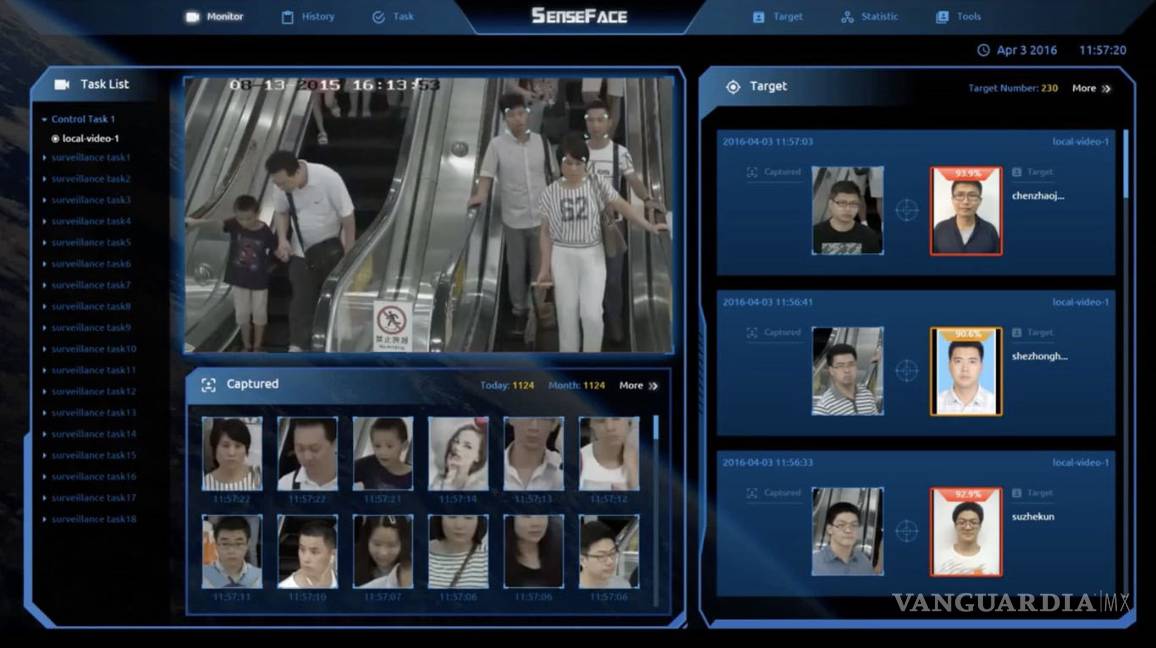Click the compare crosshair in the 11:57:03 match
The width and height of the screenshot is (1156, 648).
(x=906, y=210)
